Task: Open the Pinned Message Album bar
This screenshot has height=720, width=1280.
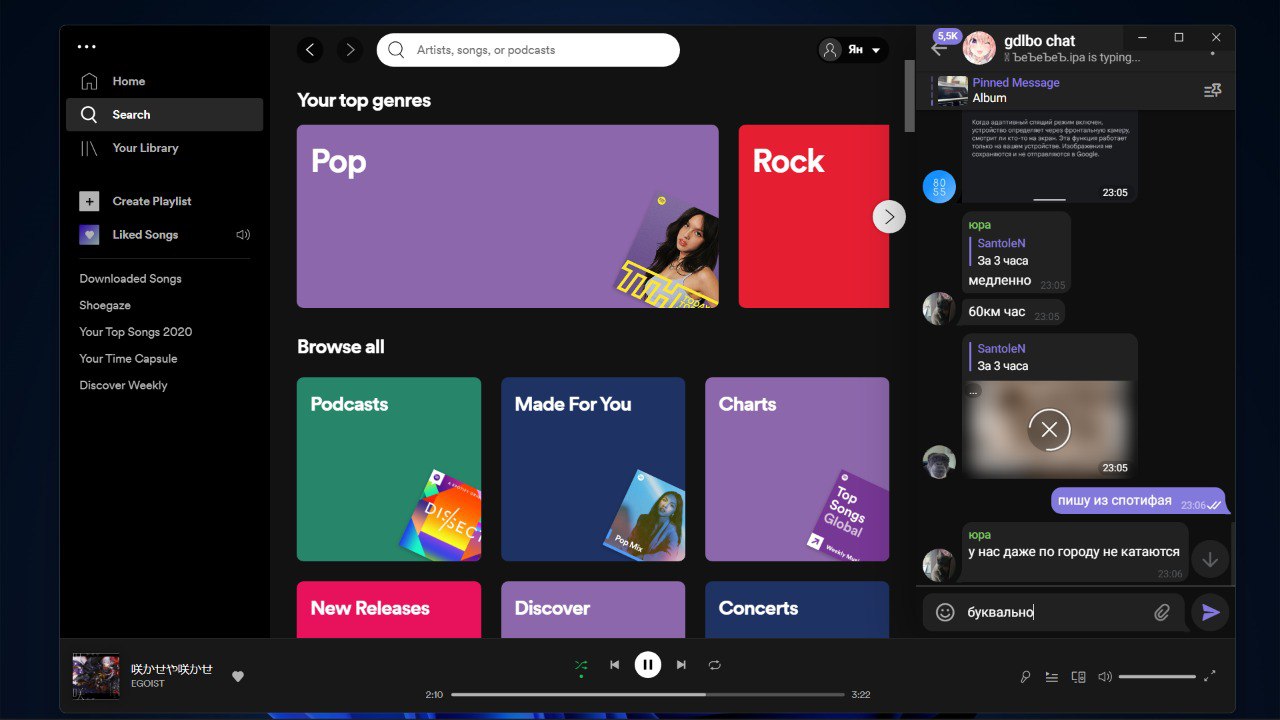Action: 1058,91
